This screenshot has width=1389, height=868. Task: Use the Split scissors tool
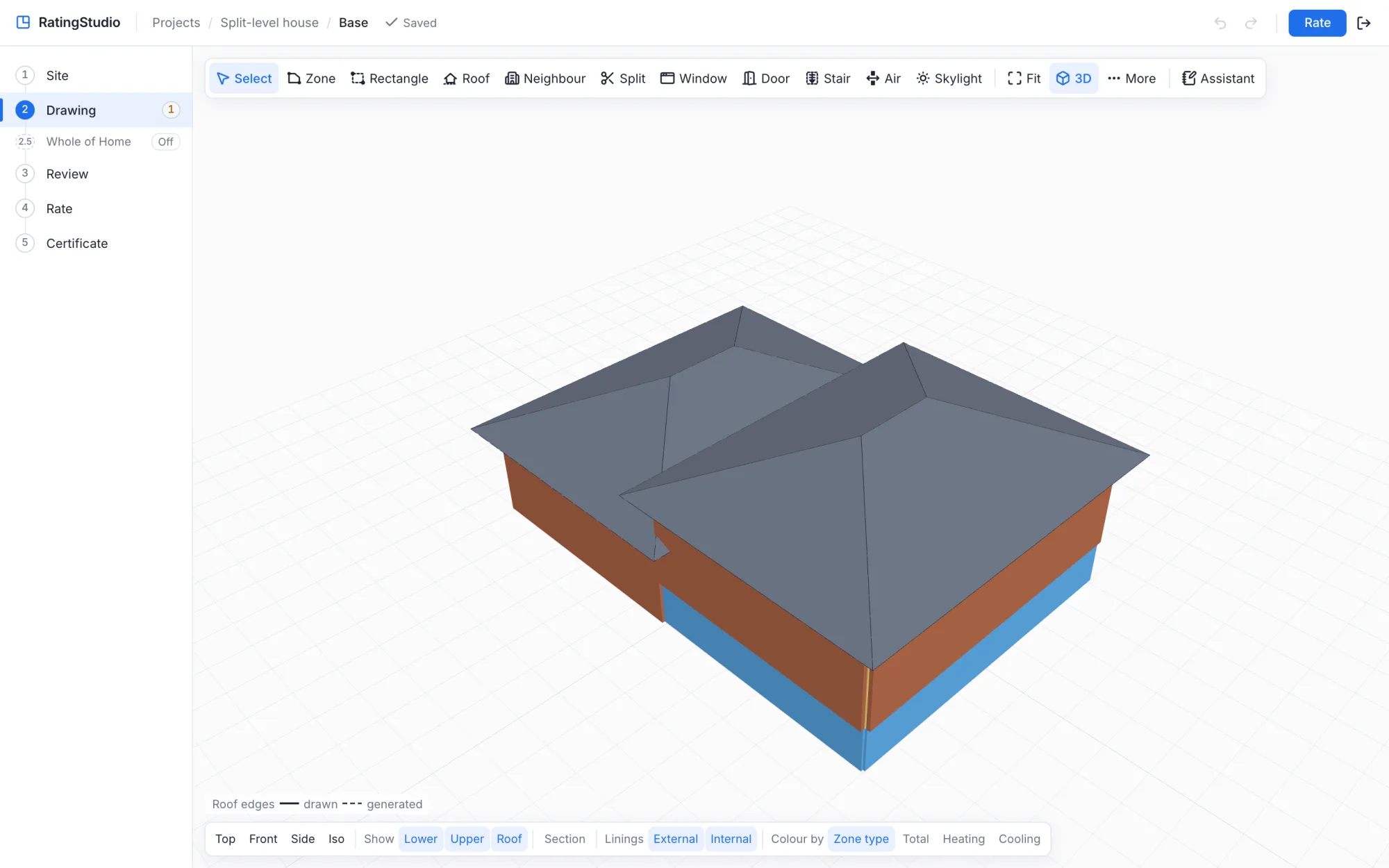tap(623, 78)
